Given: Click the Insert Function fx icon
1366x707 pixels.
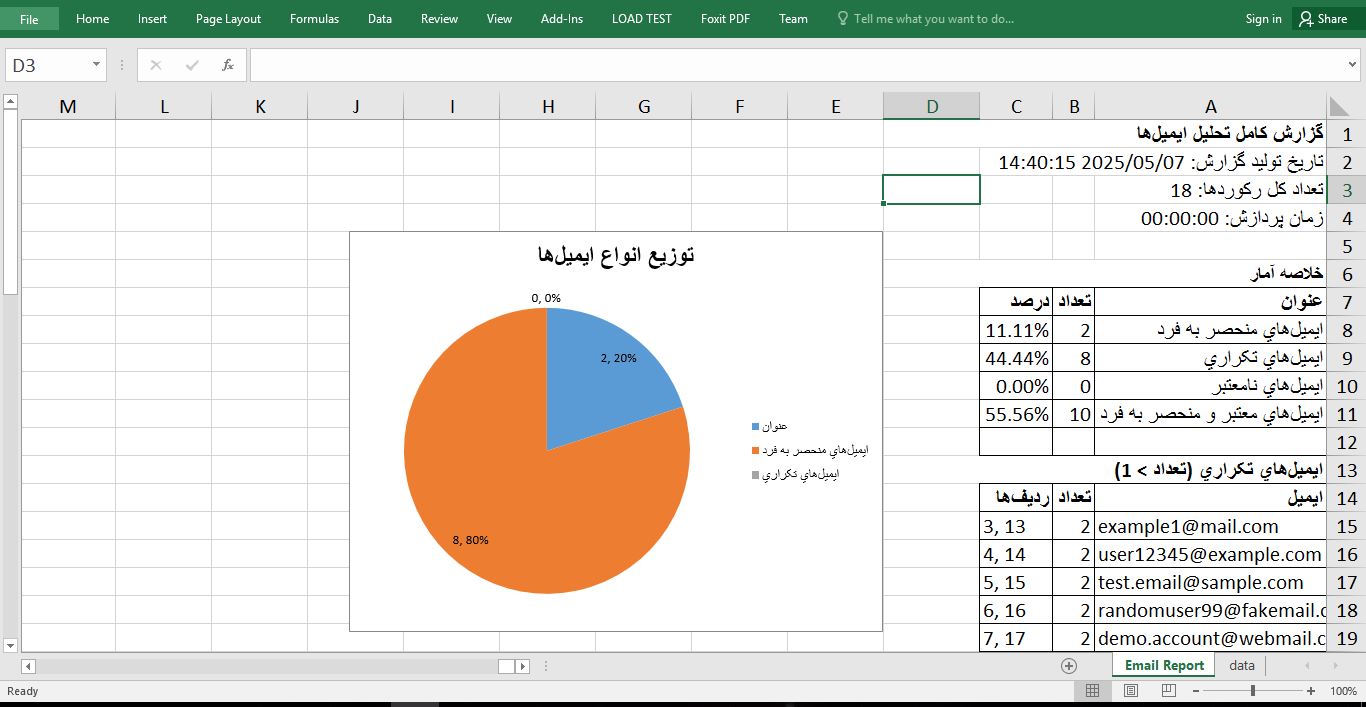Looking at the screenshot, I should [x=228, y=65].
